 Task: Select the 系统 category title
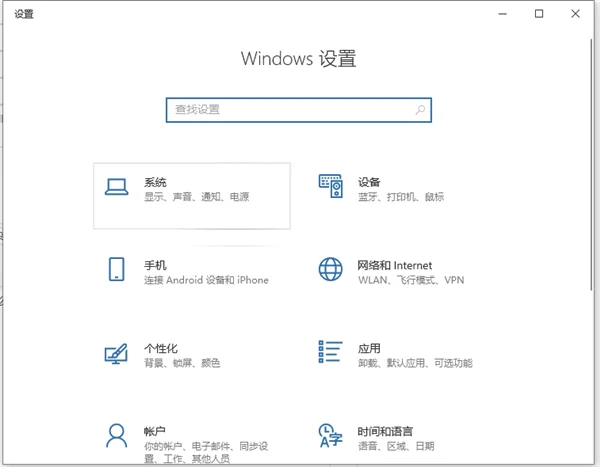[x=155, y=182]
